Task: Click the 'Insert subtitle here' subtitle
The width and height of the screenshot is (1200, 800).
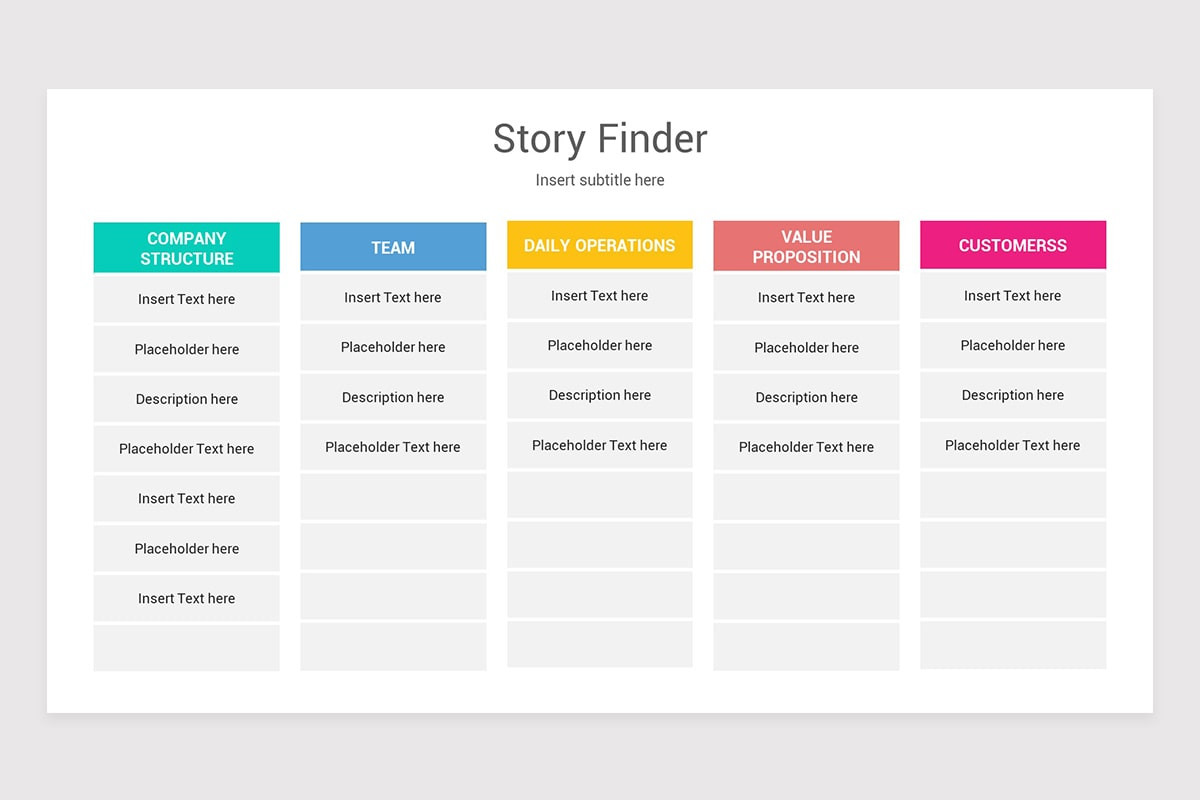Action: pos(600,180)
